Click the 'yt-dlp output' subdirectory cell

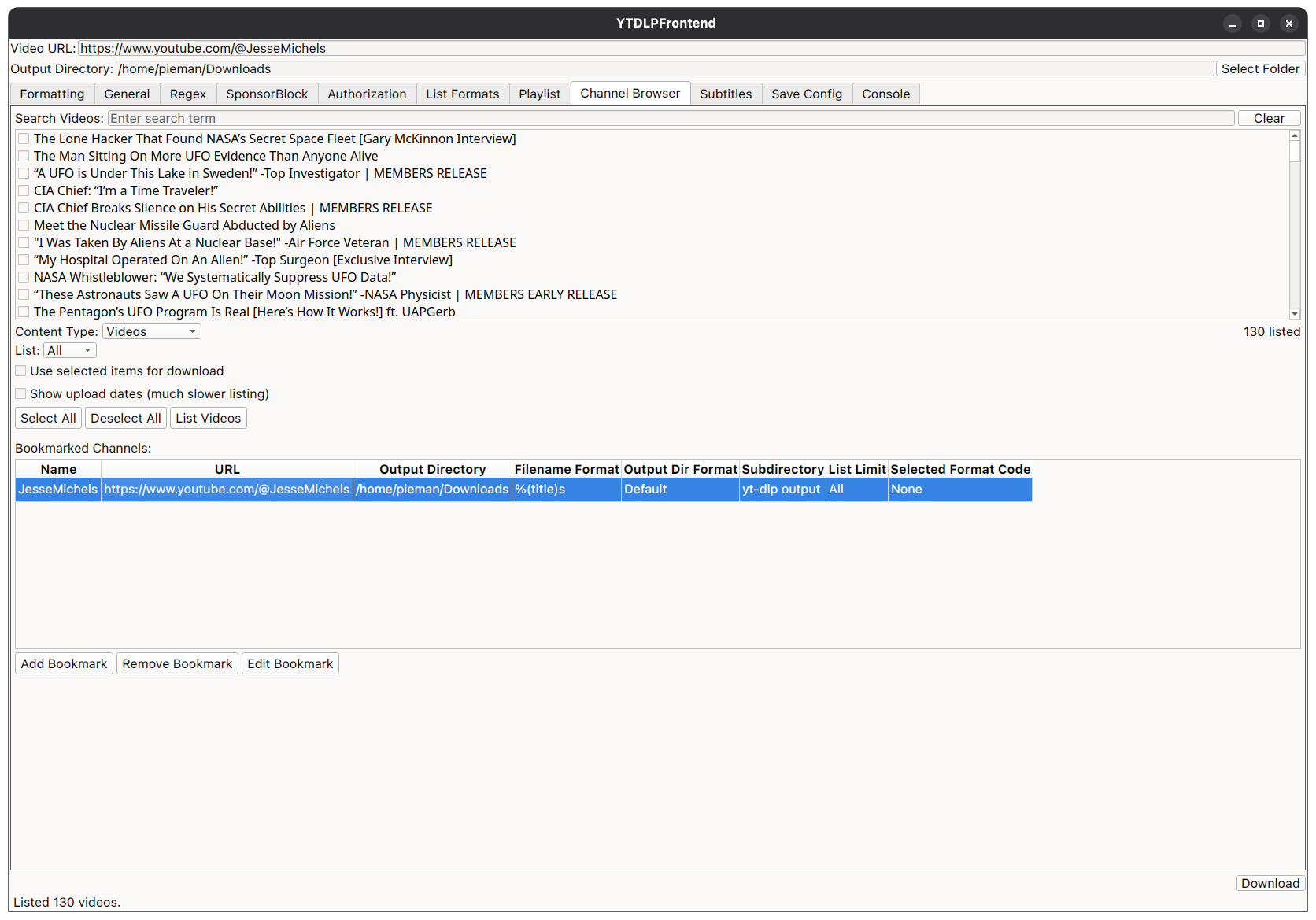click(x=782, y=490)
